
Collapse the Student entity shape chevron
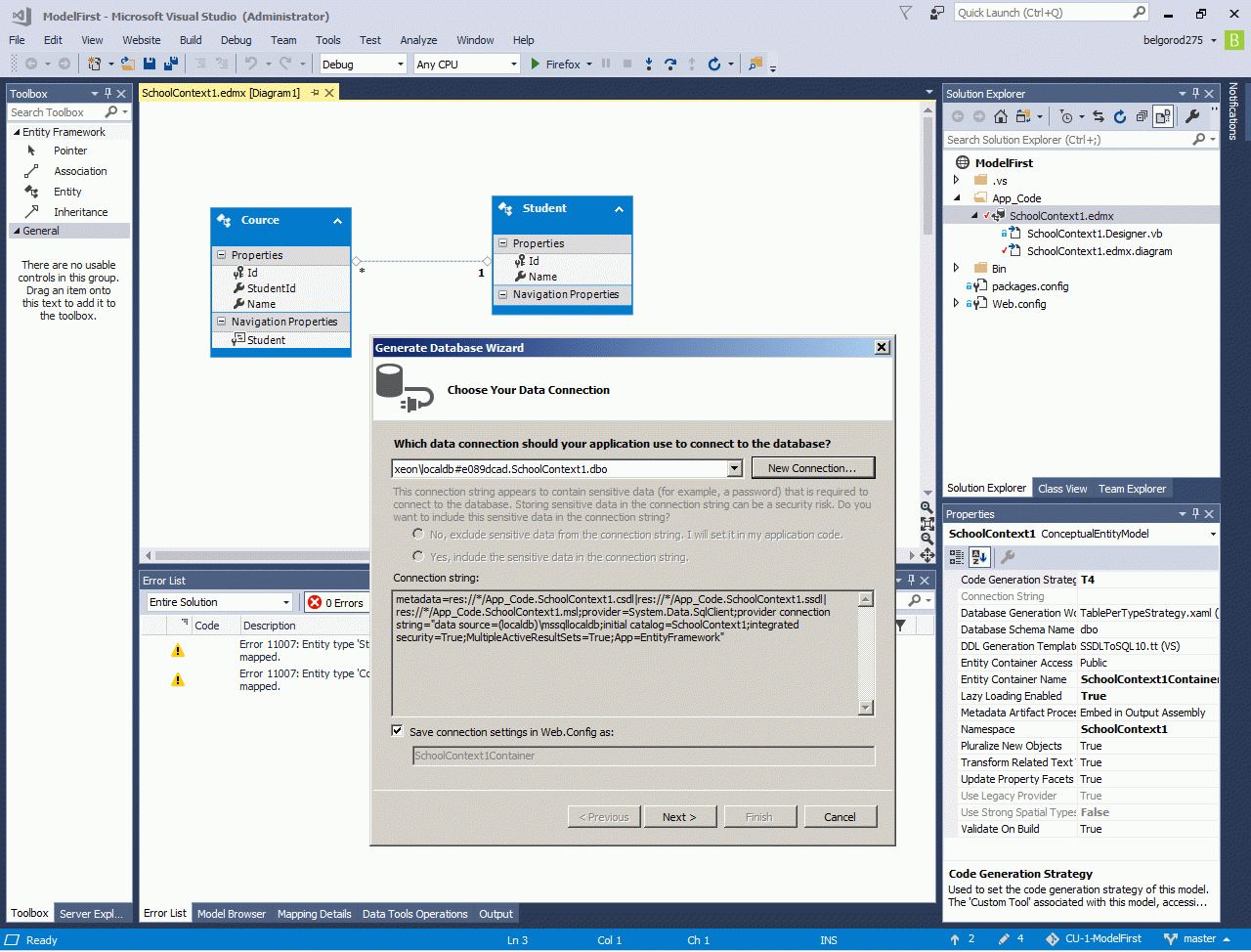click(619, 209)
